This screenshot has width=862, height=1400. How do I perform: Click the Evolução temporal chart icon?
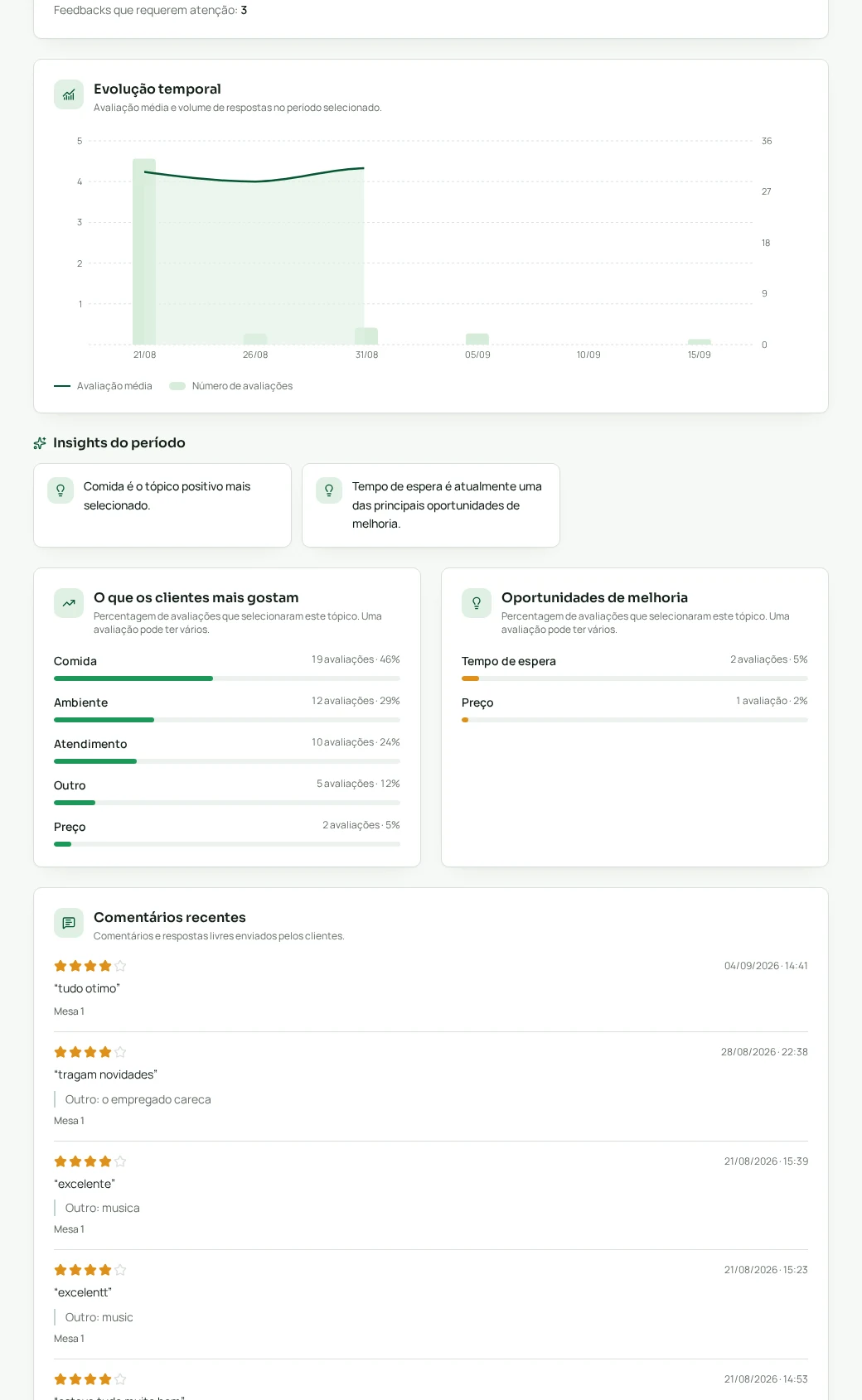click(69, 94)
